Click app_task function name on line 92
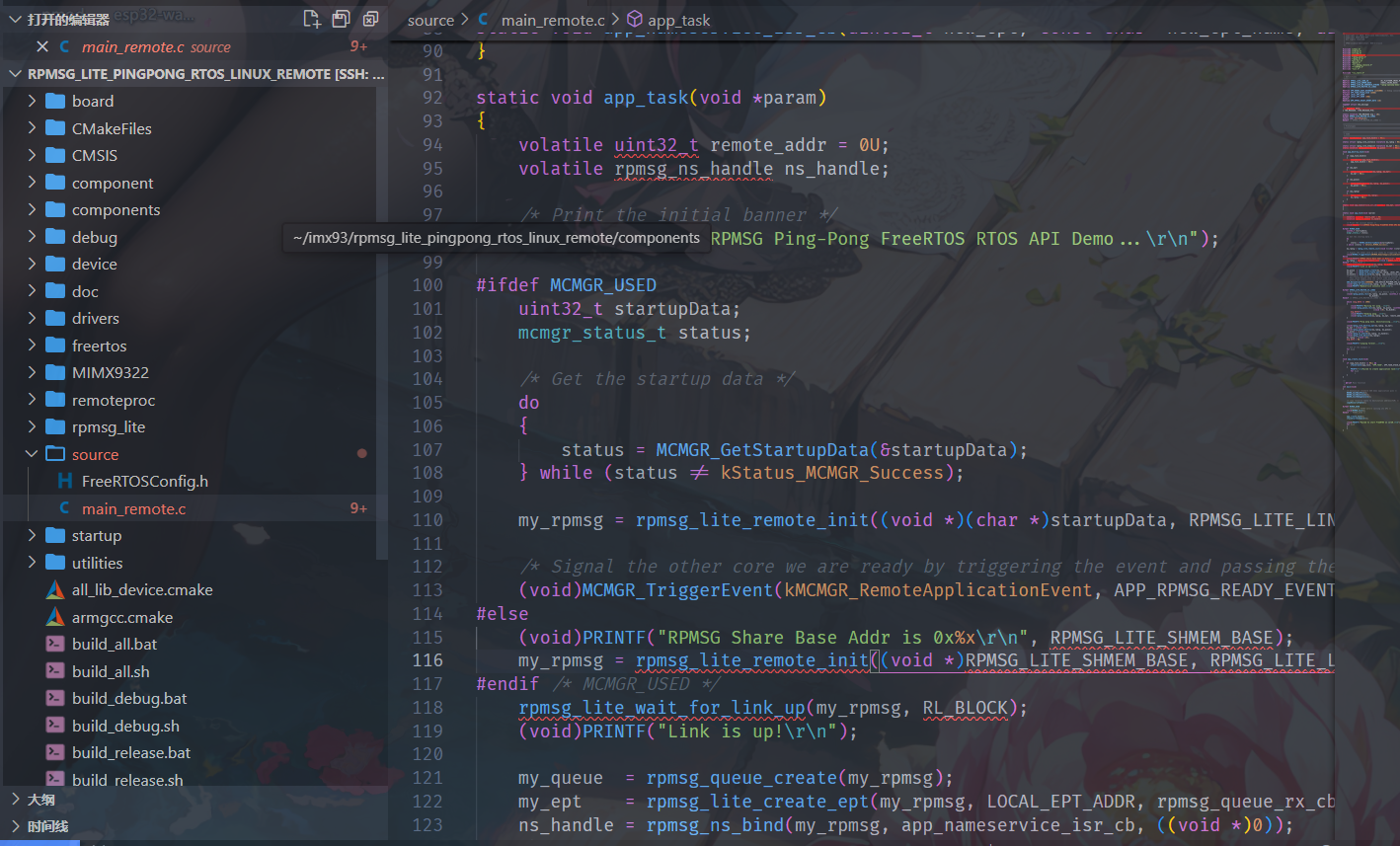1400x846 pixels. click(646, 98)
